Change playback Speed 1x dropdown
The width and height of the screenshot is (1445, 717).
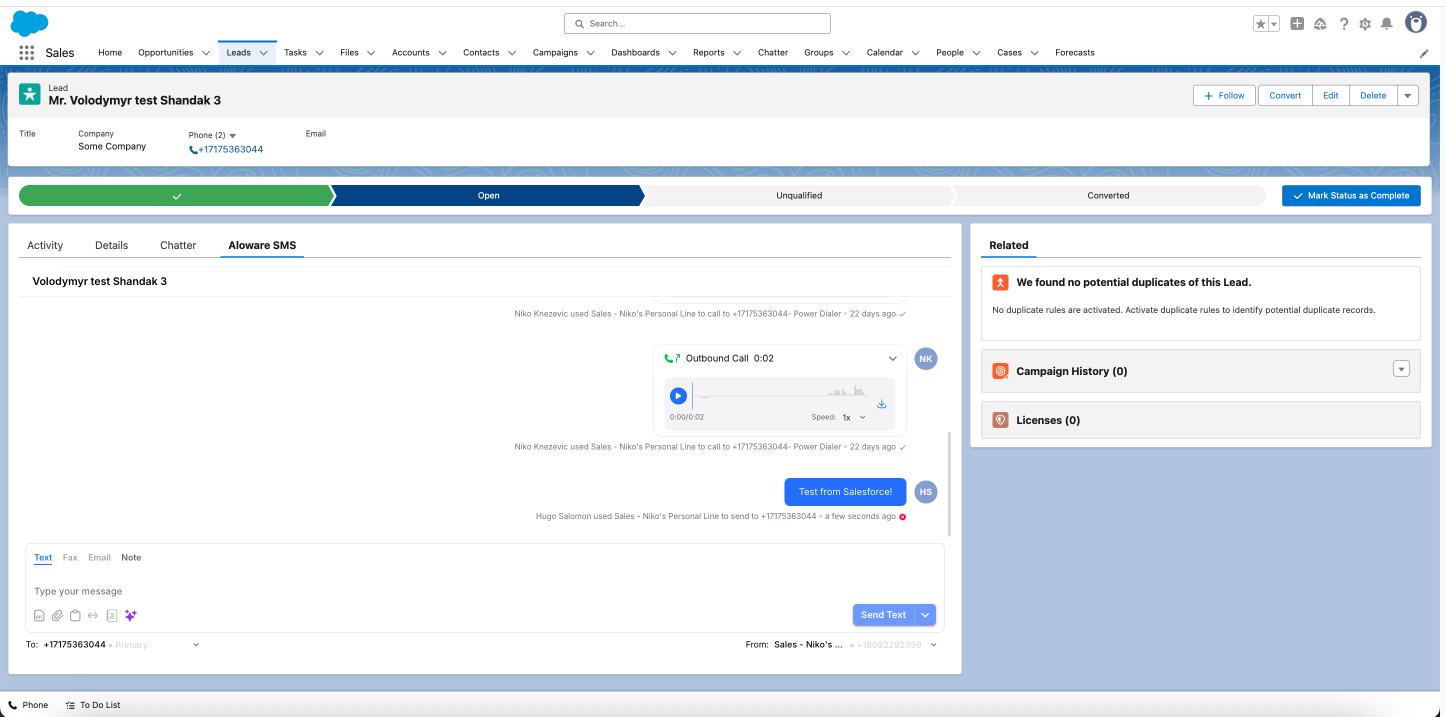[854, 417]
